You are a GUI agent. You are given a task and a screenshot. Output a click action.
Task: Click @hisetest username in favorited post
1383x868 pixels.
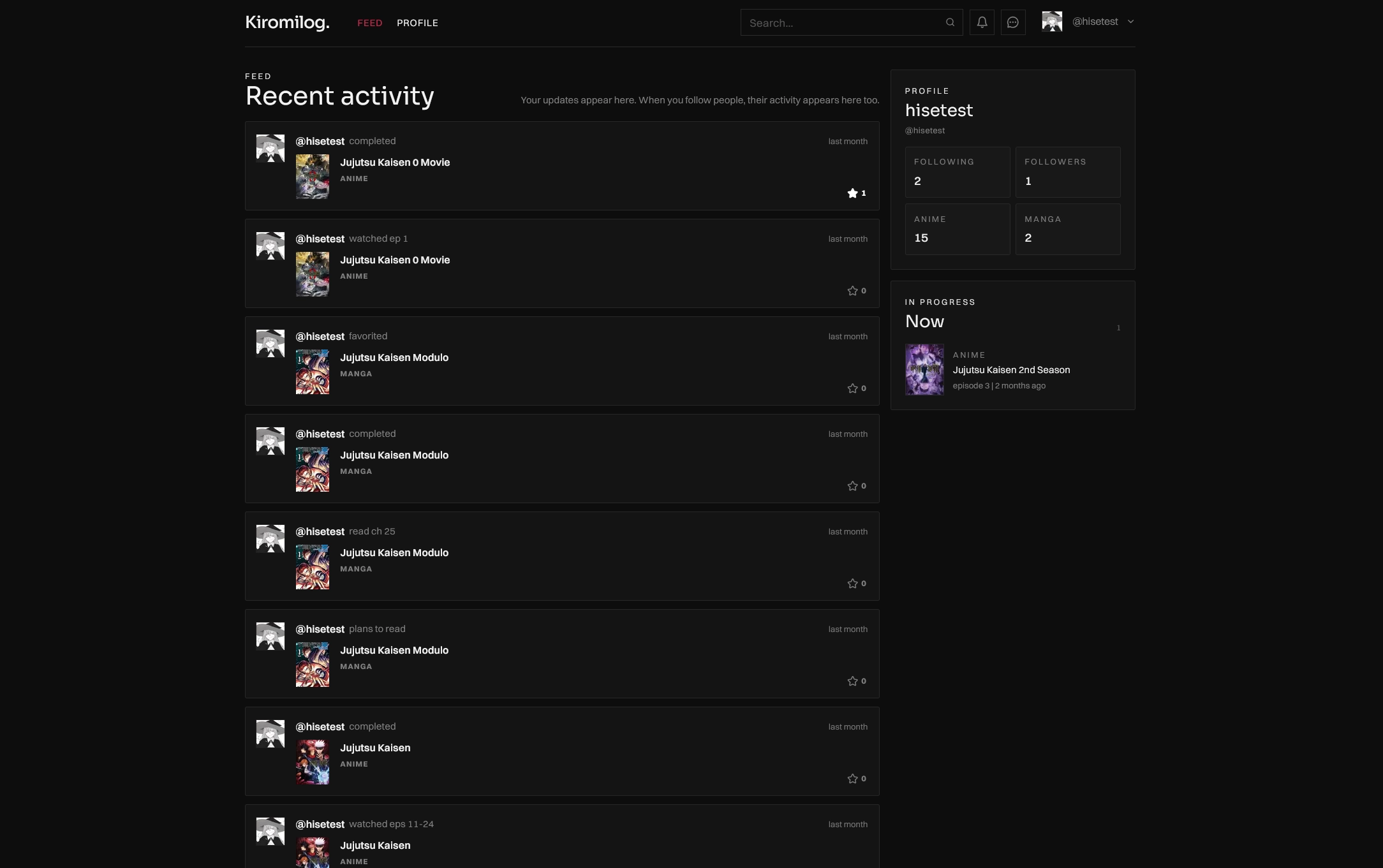click(320, 337)
